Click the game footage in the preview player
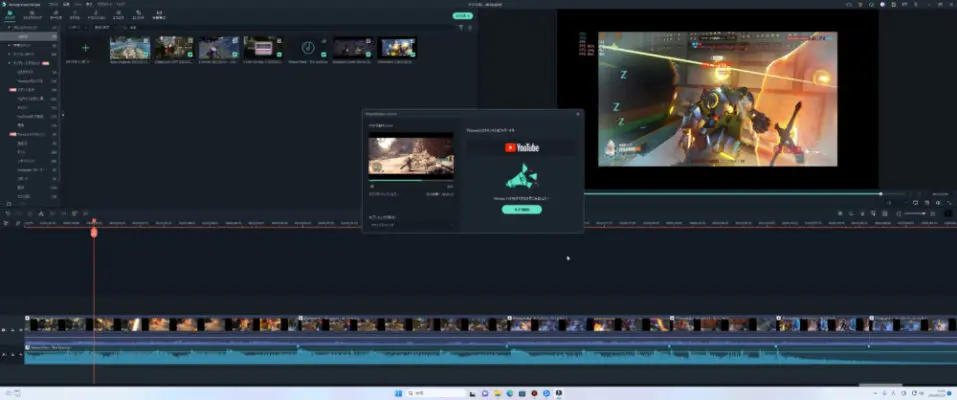The width and height of the screenshot is (957, 400). (718, 99)
